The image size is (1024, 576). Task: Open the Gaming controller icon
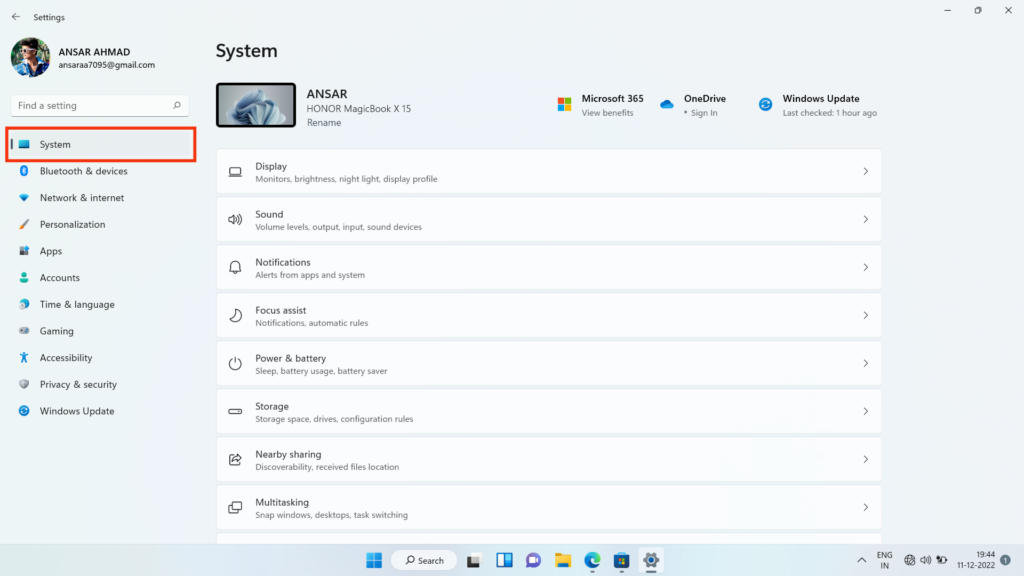pyautogui.click(x=24, y=331)
